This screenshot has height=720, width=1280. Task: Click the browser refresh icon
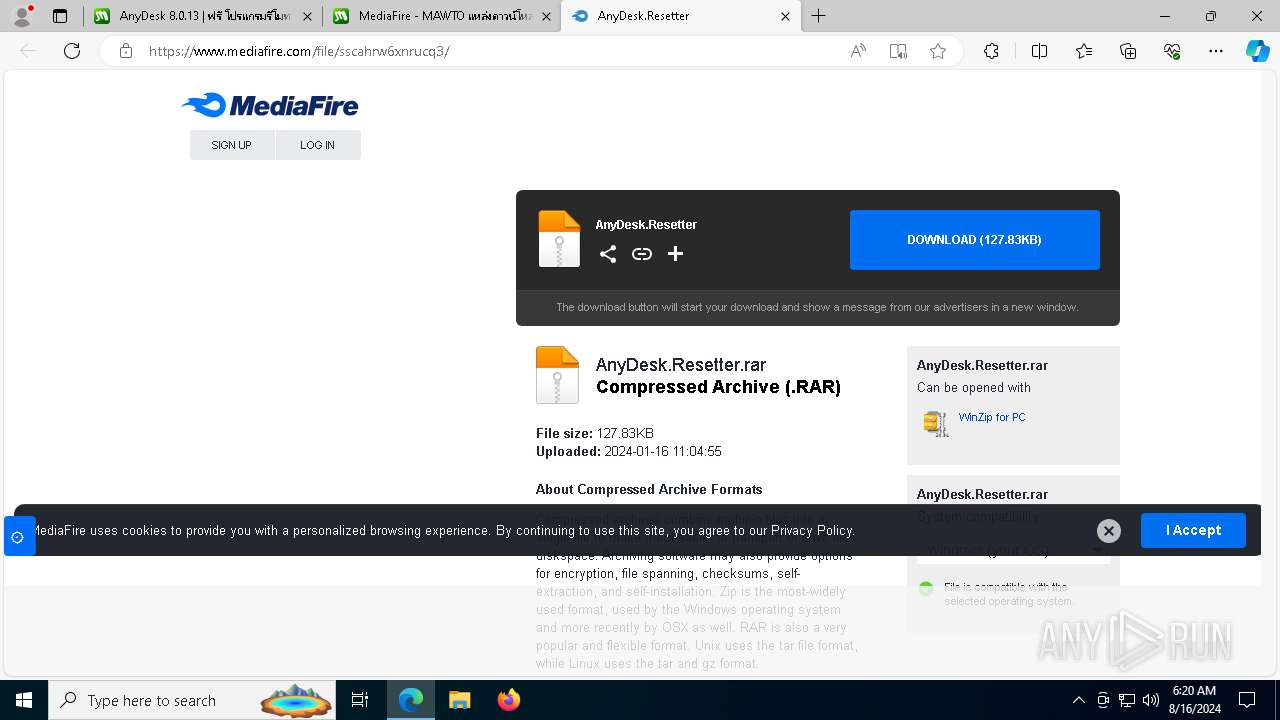(x=72, y=51)
